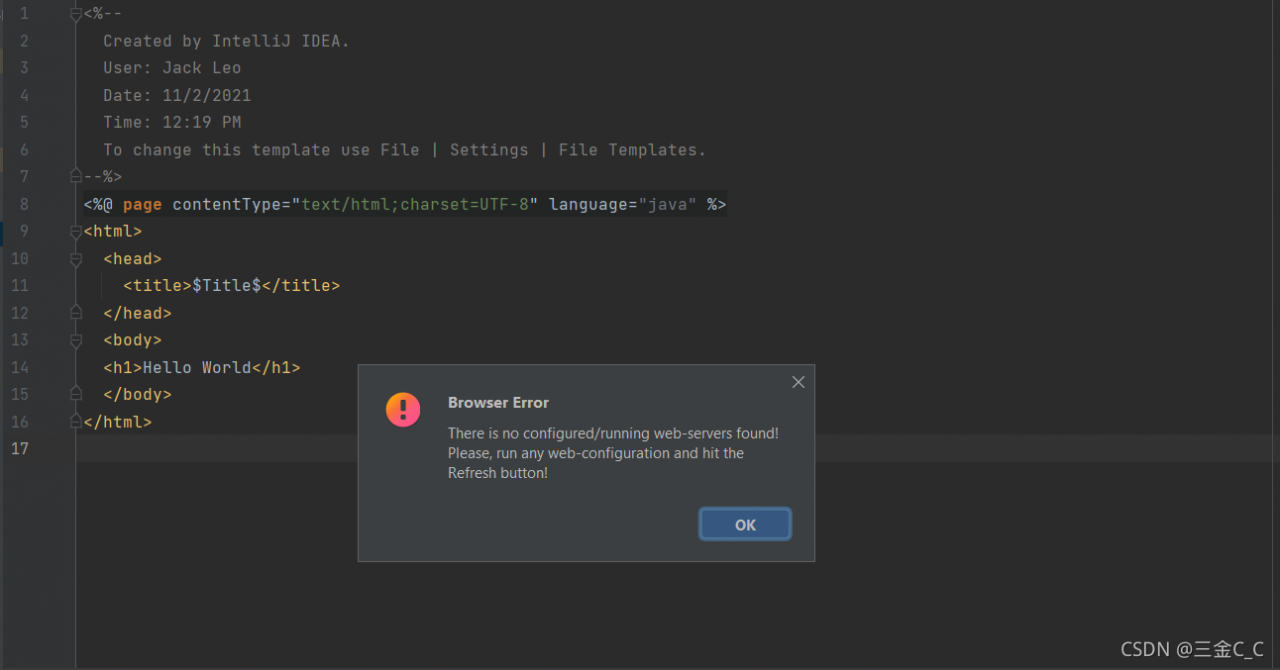
Task: Click line number 11 in gutter
Action: click(19, 285)
